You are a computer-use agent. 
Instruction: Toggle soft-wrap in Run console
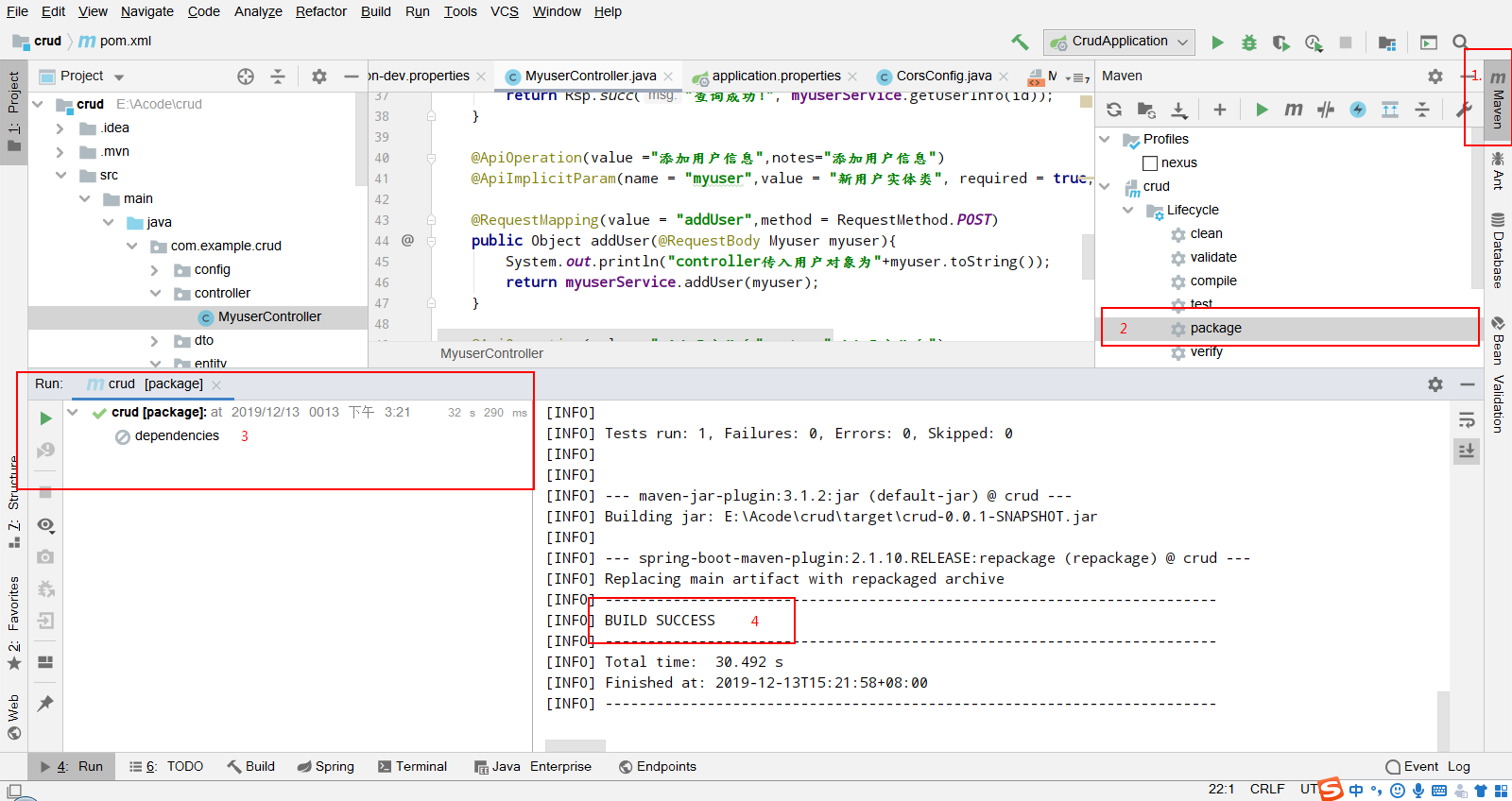[x=1467, y=419]
